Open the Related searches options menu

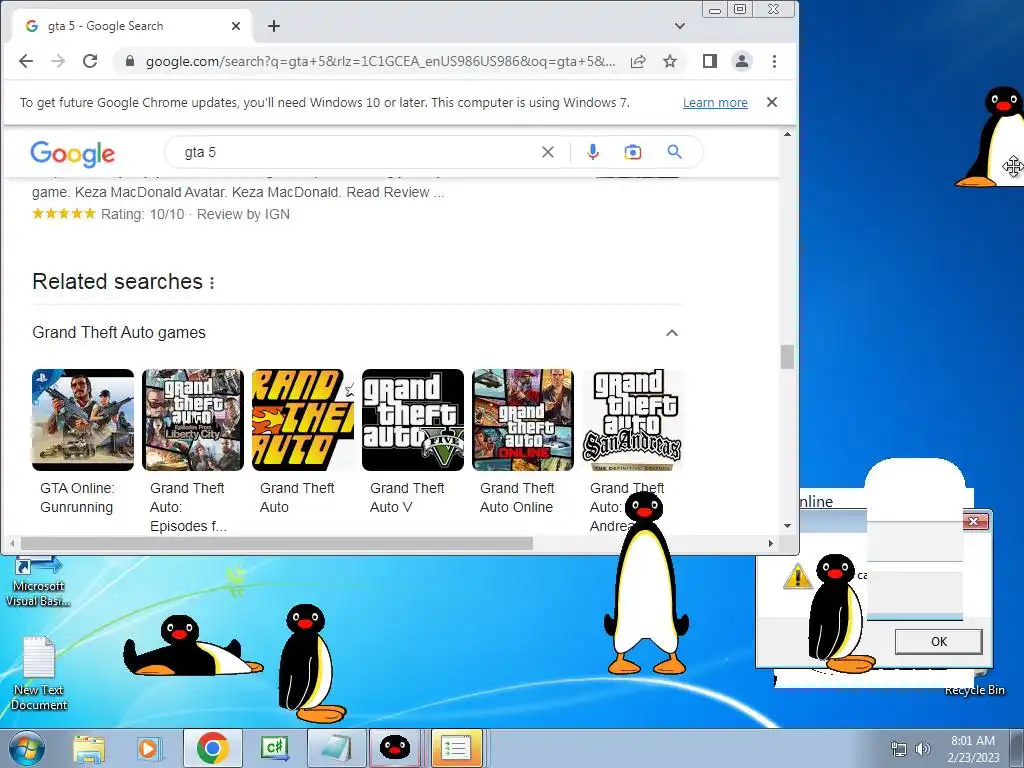(x=212, y=282)
